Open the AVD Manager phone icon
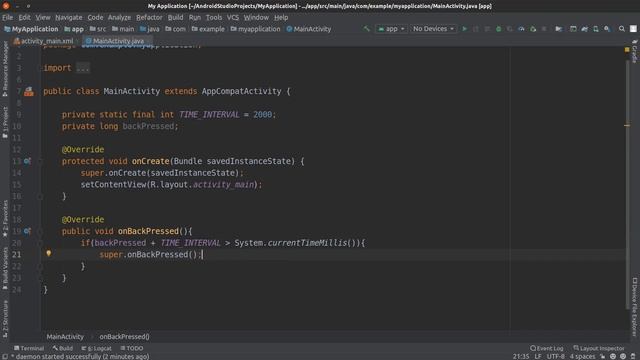Screen dimensions: 640x360 coord(596,29)
